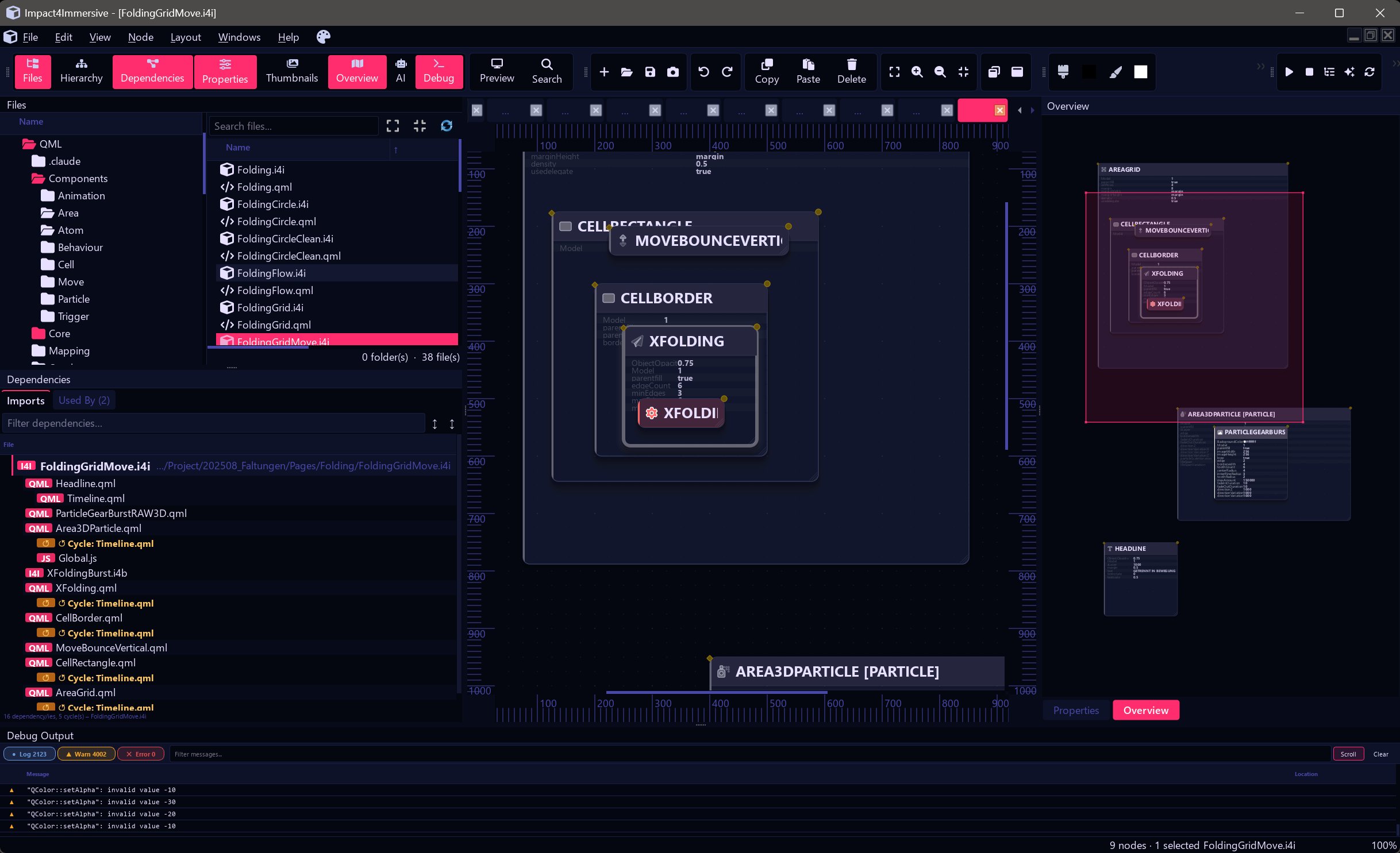The width and height of the screenshot is (1400, 853).
Task: Toggle the Thumbnails panel button
Action: coord(291,71)
